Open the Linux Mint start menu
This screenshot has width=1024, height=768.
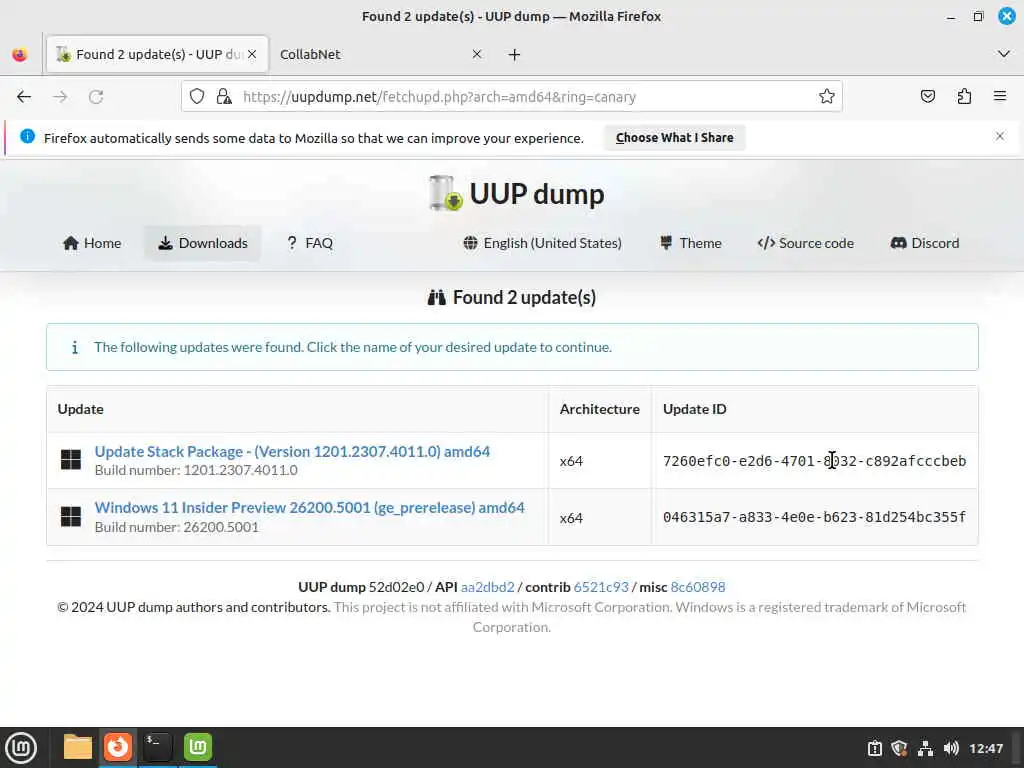pos(21,748)
